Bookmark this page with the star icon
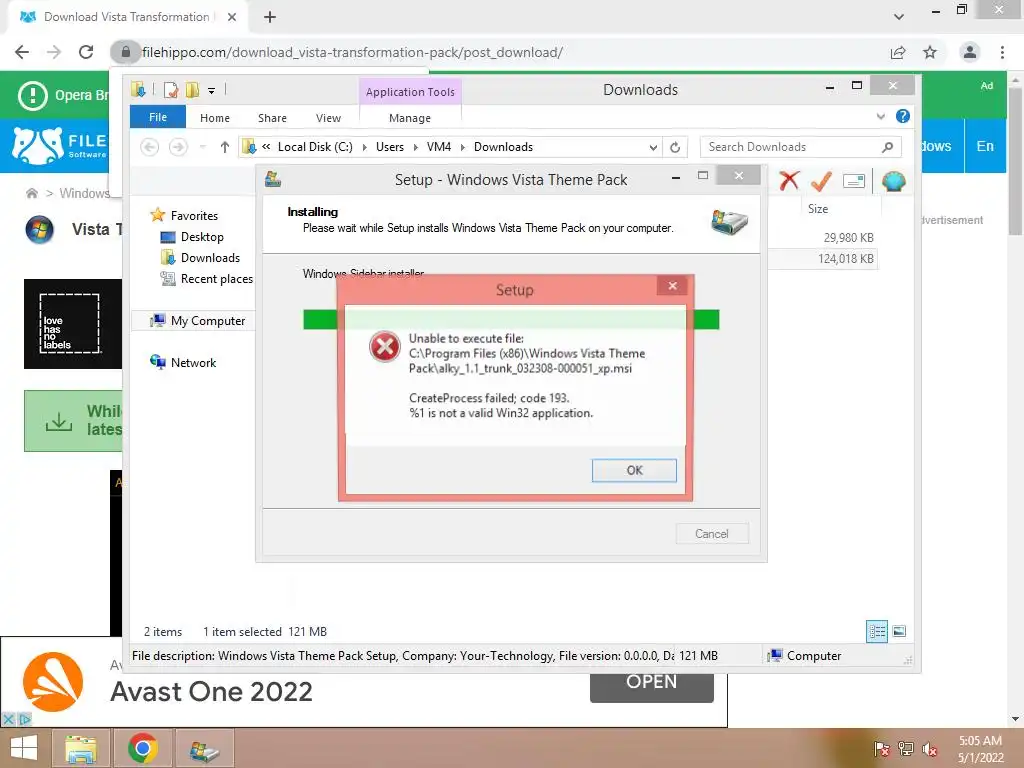The width and height of the screenshot is (1024, 768). pos(930,52)
